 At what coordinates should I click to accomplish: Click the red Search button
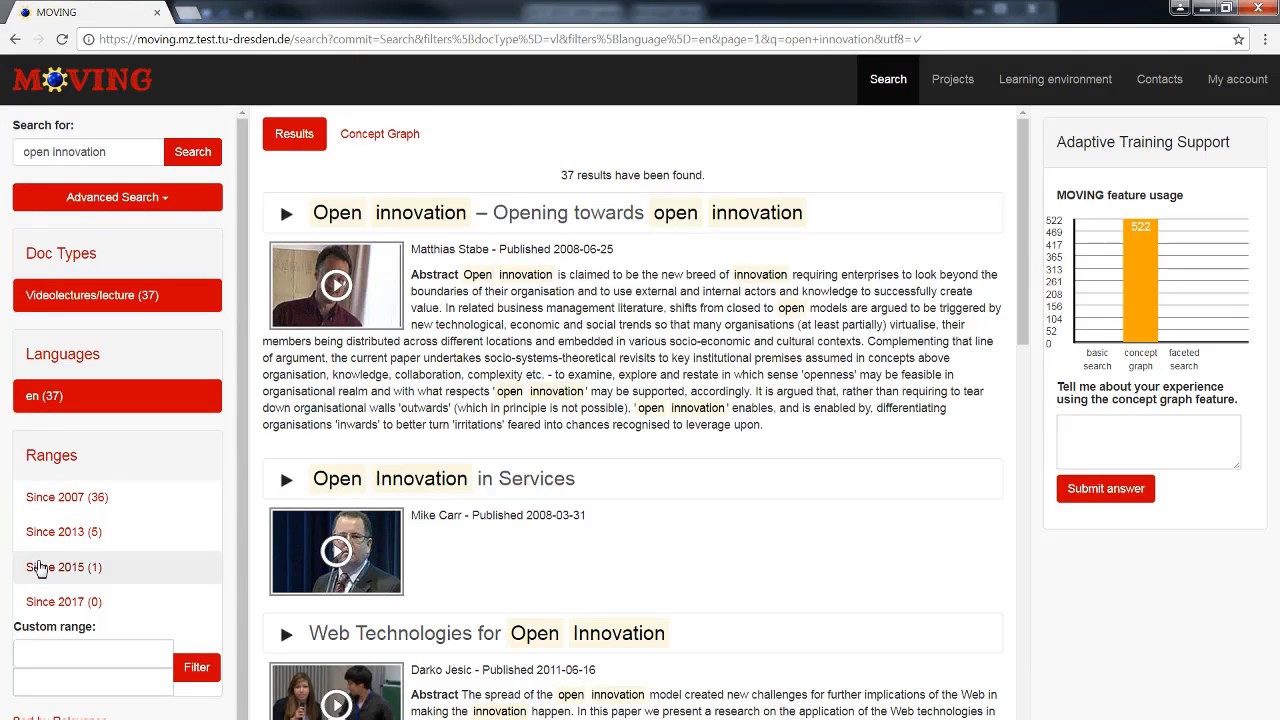193,152
